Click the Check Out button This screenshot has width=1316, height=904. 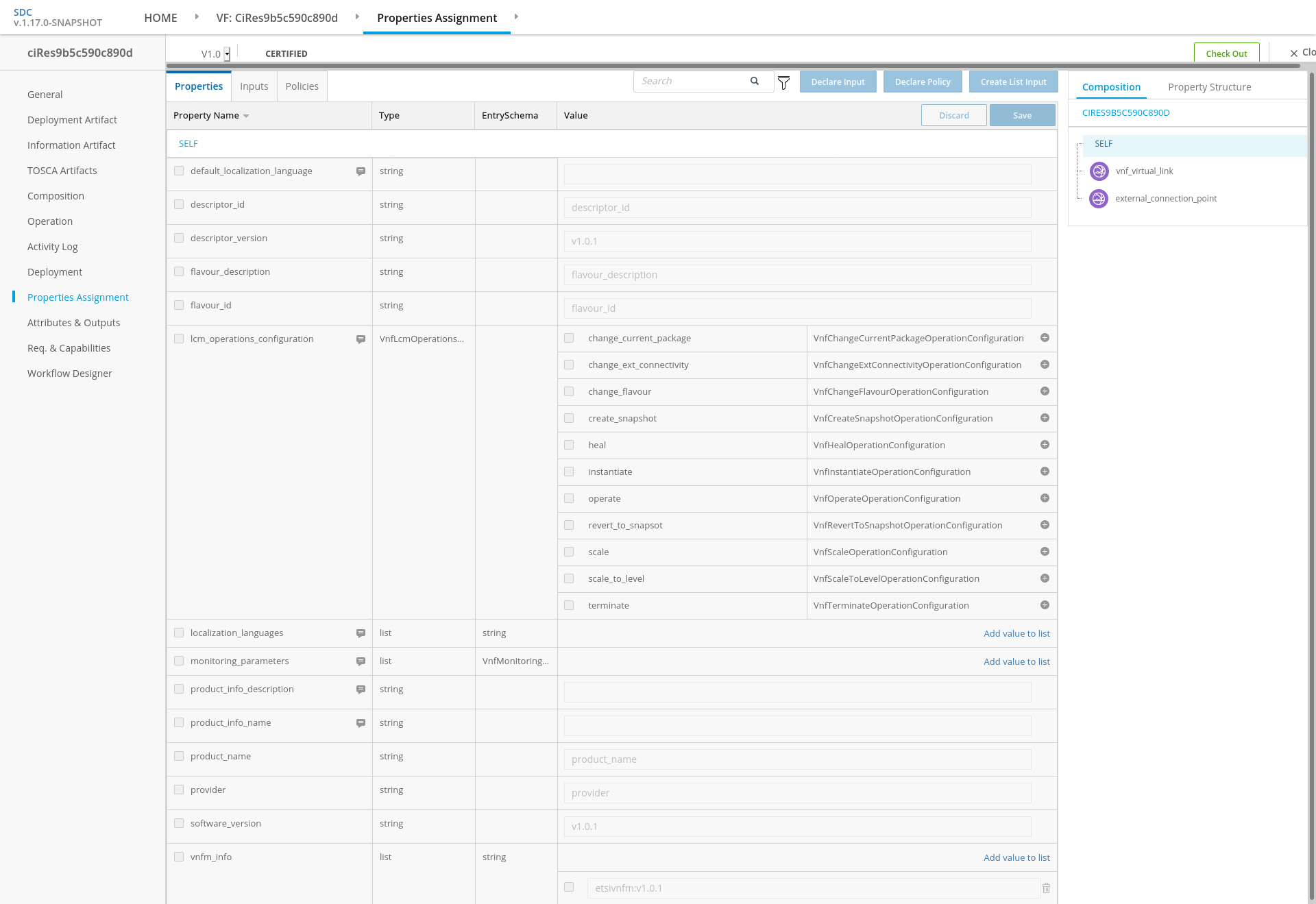[x=1226, y=53]
